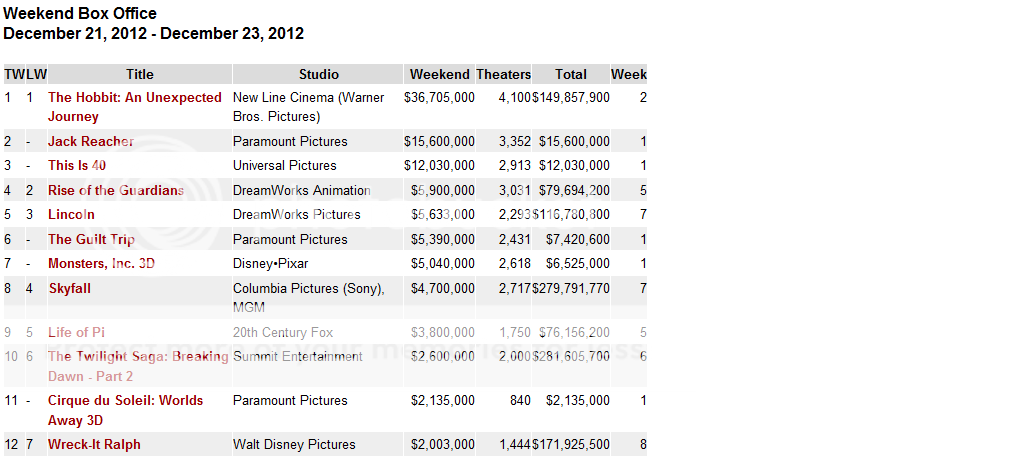Screen dimensions: 1021x464
Task: Select the Rise of the Guardians link
Action: 115,191
